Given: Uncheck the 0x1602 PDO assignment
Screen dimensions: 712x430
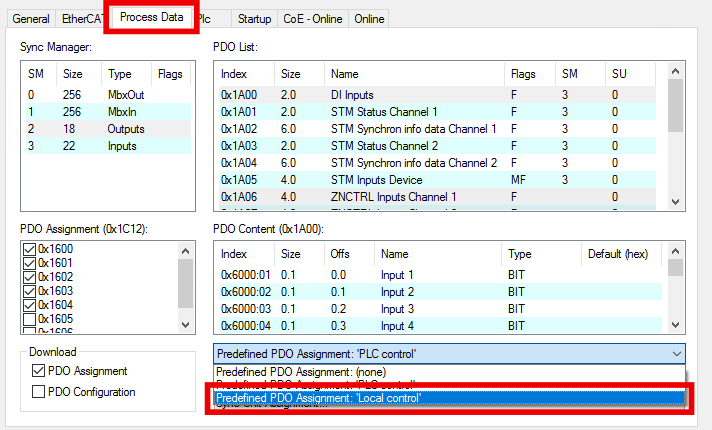Looking at the screenshot, I should pyautogui.click(x=30, y=277).
